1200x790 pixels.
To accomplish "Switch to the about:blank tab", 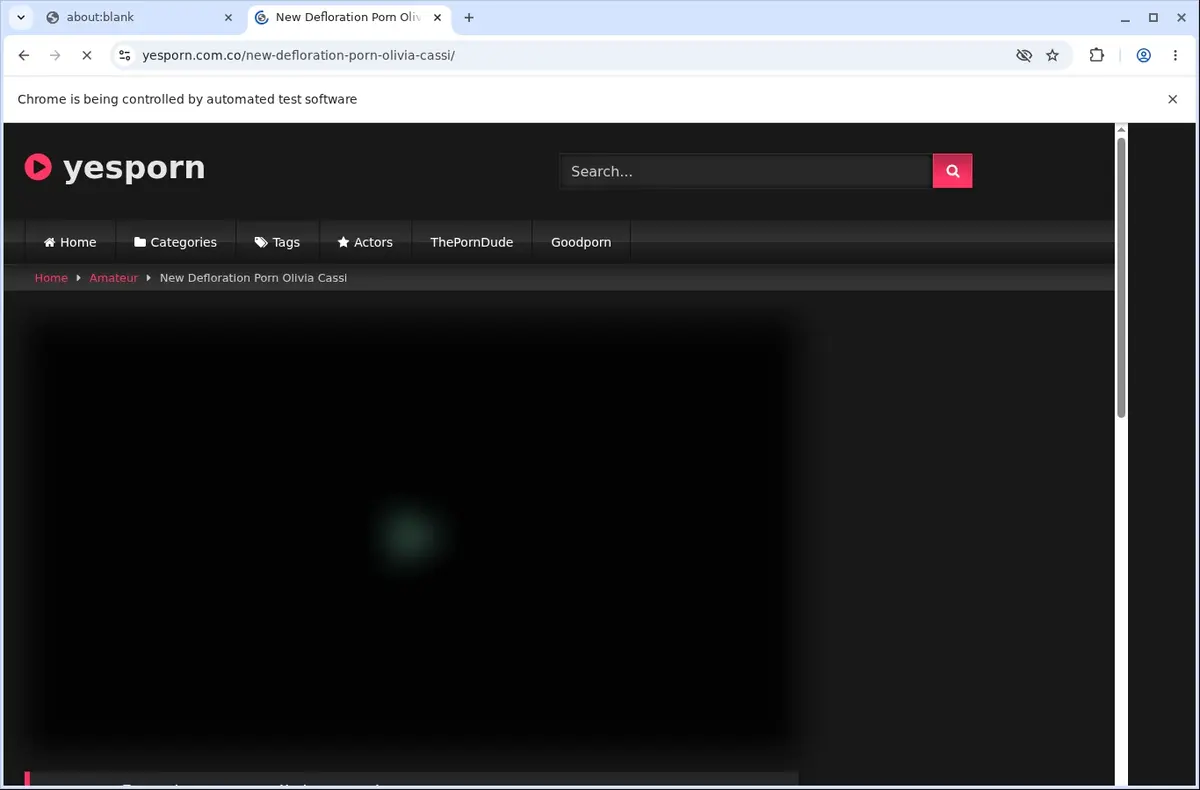I will point(139,17).
